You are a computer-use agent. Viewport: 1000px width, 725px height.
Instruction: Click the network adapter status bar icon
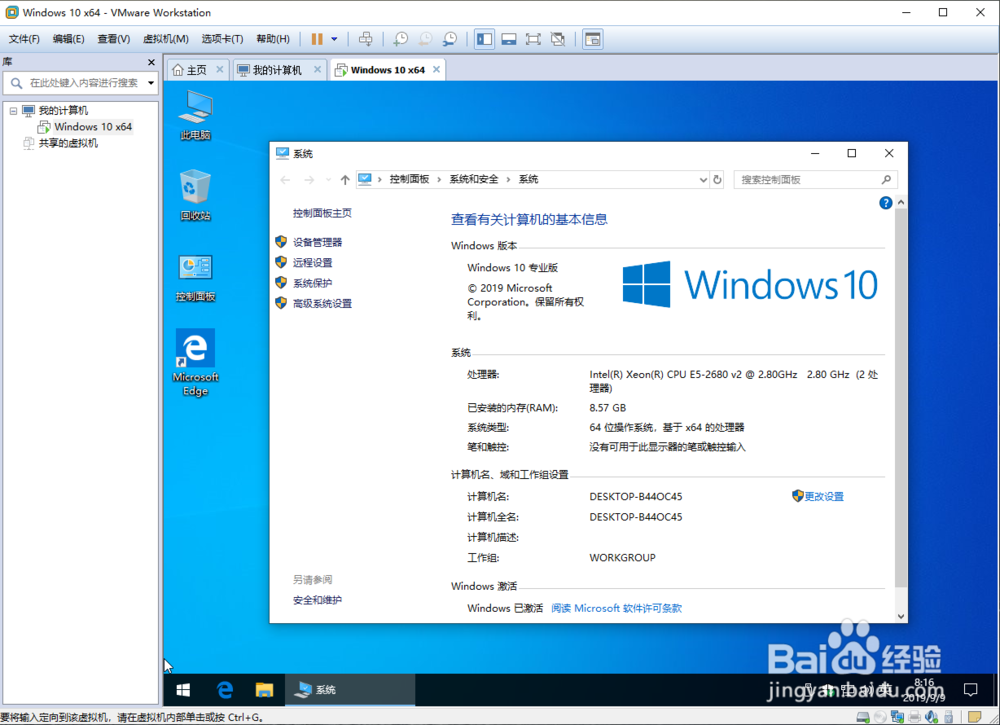[897, 717]
